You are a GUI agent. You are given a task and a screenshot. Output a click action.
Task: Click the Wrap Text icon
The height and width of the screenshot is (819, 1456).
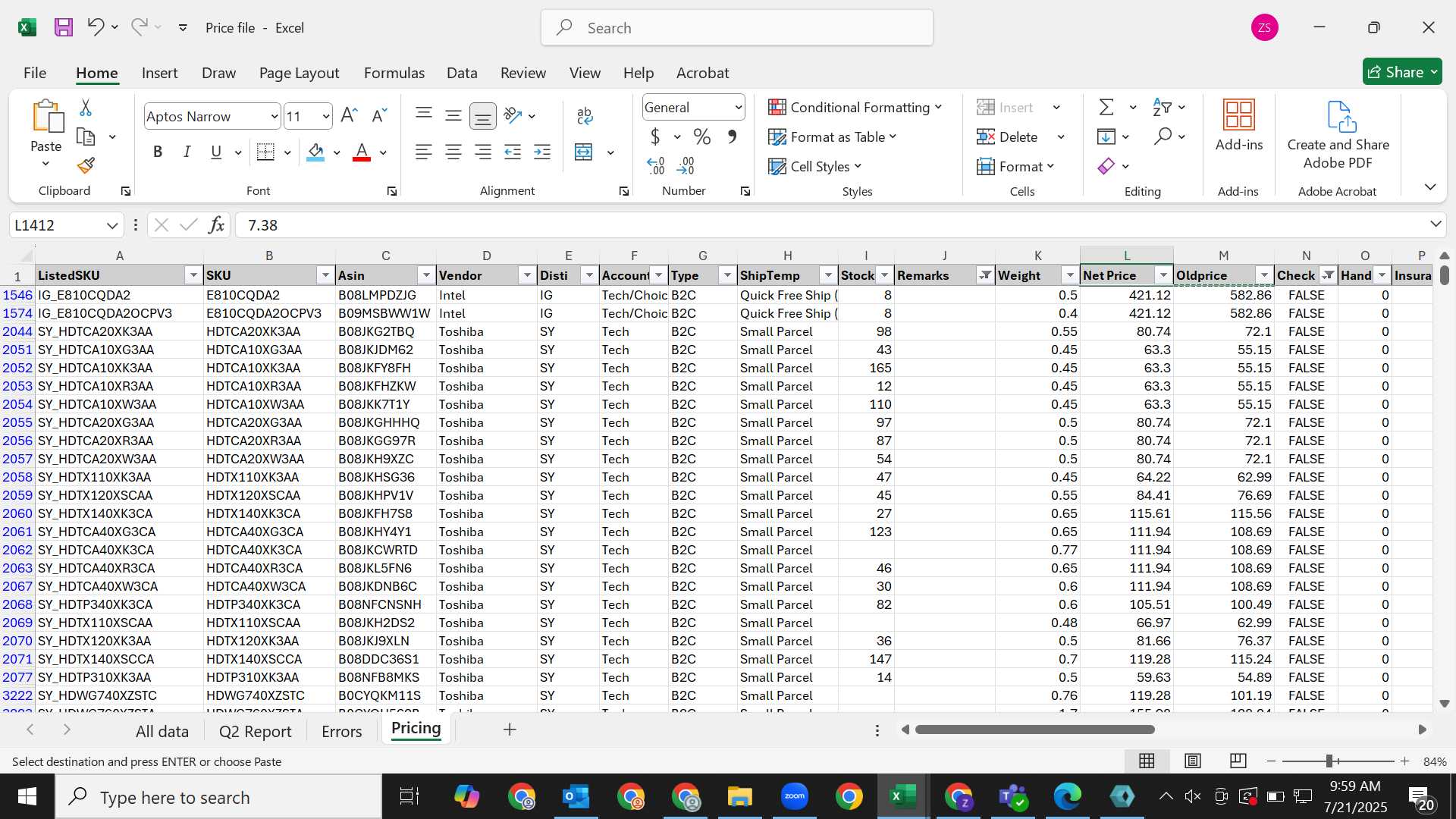(585, 115)
